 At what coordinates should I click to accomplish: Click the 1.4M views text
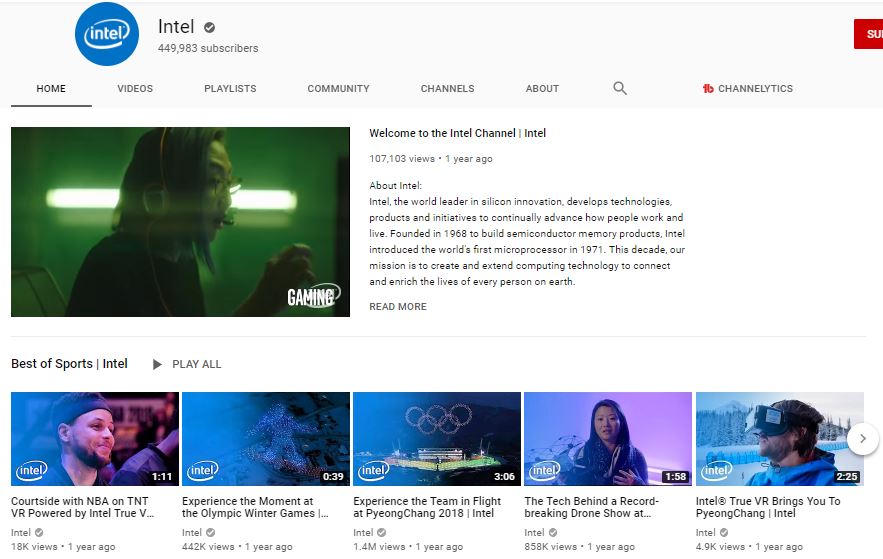coord(380,547)
